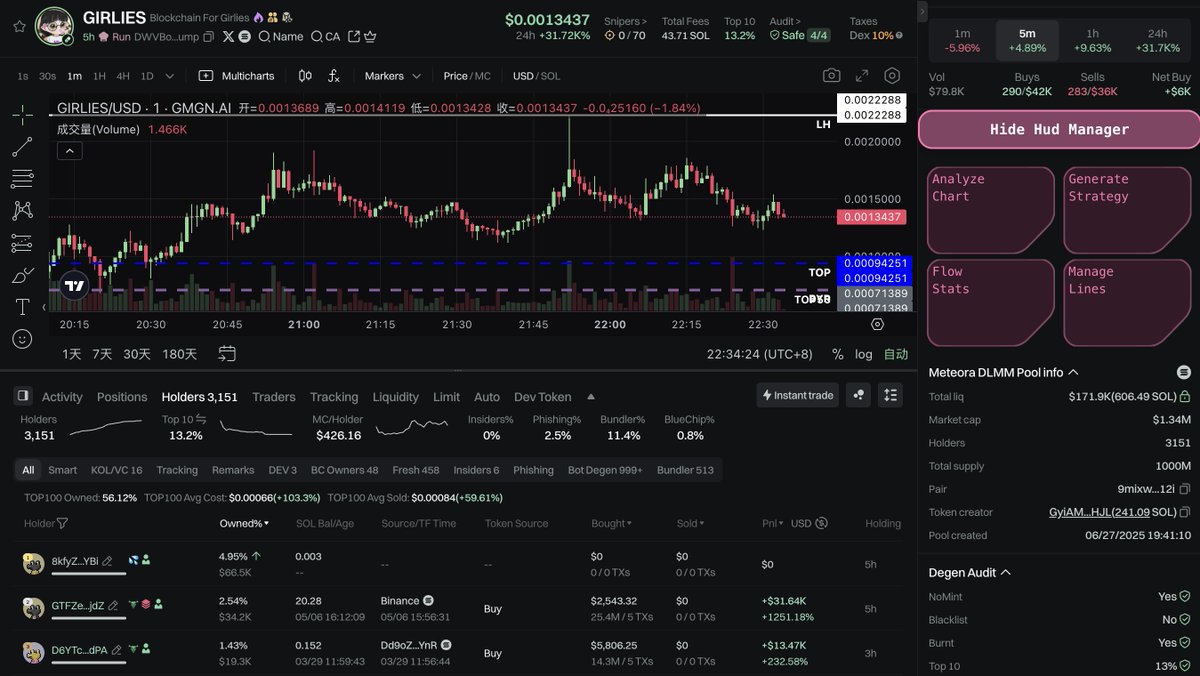Open the bubble map icon beside Instant trade
This screenshot has width=1200, height=676.
coord(858,395)
